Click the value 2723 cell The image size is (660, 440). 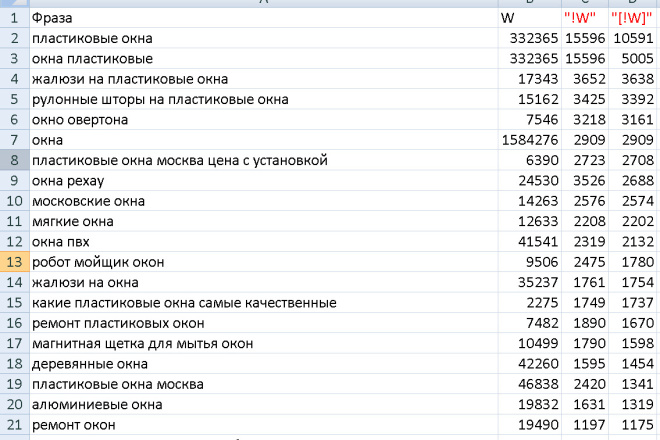(585, 160)
